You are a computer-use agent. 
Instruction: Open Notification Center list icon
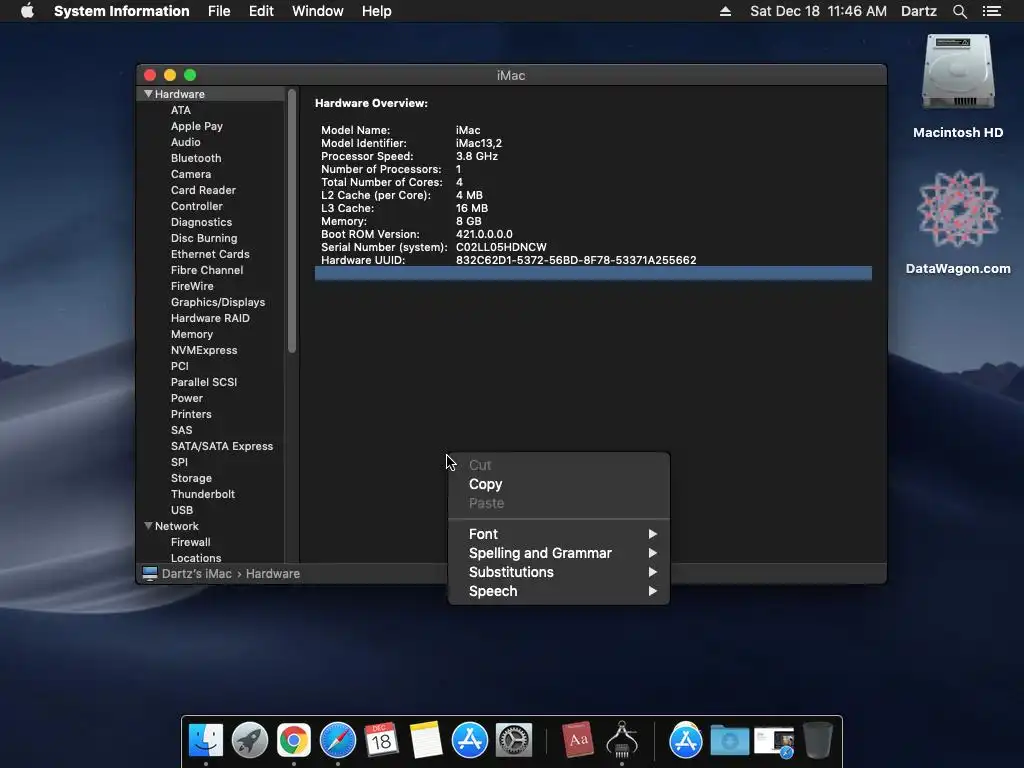tap(991, 11)
